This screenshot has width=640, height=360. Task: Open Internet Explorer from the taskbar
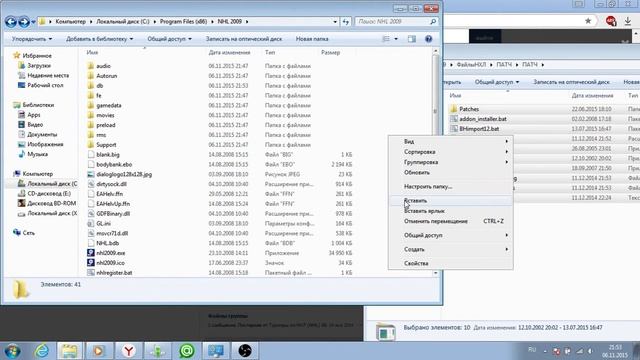pyautogui.click(x=42, y=351)
